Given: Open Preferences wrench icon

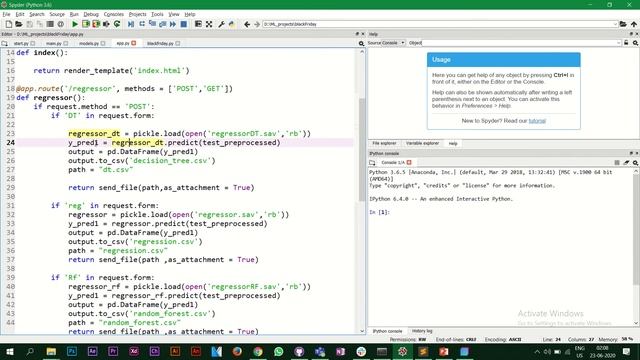Looking at the screenshot, I should (221, 24).
